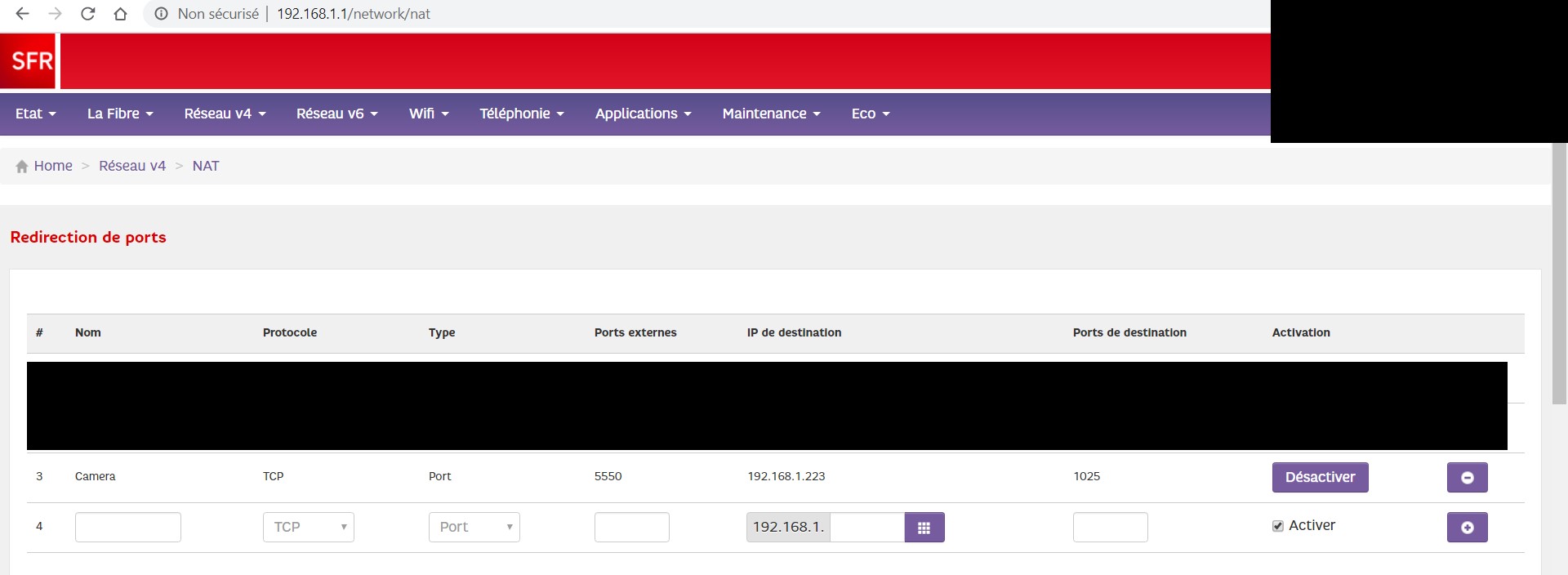The image size is (1568, 575).
Task: Click Désactiver for the Camera rule
Action: (1320, 478)
